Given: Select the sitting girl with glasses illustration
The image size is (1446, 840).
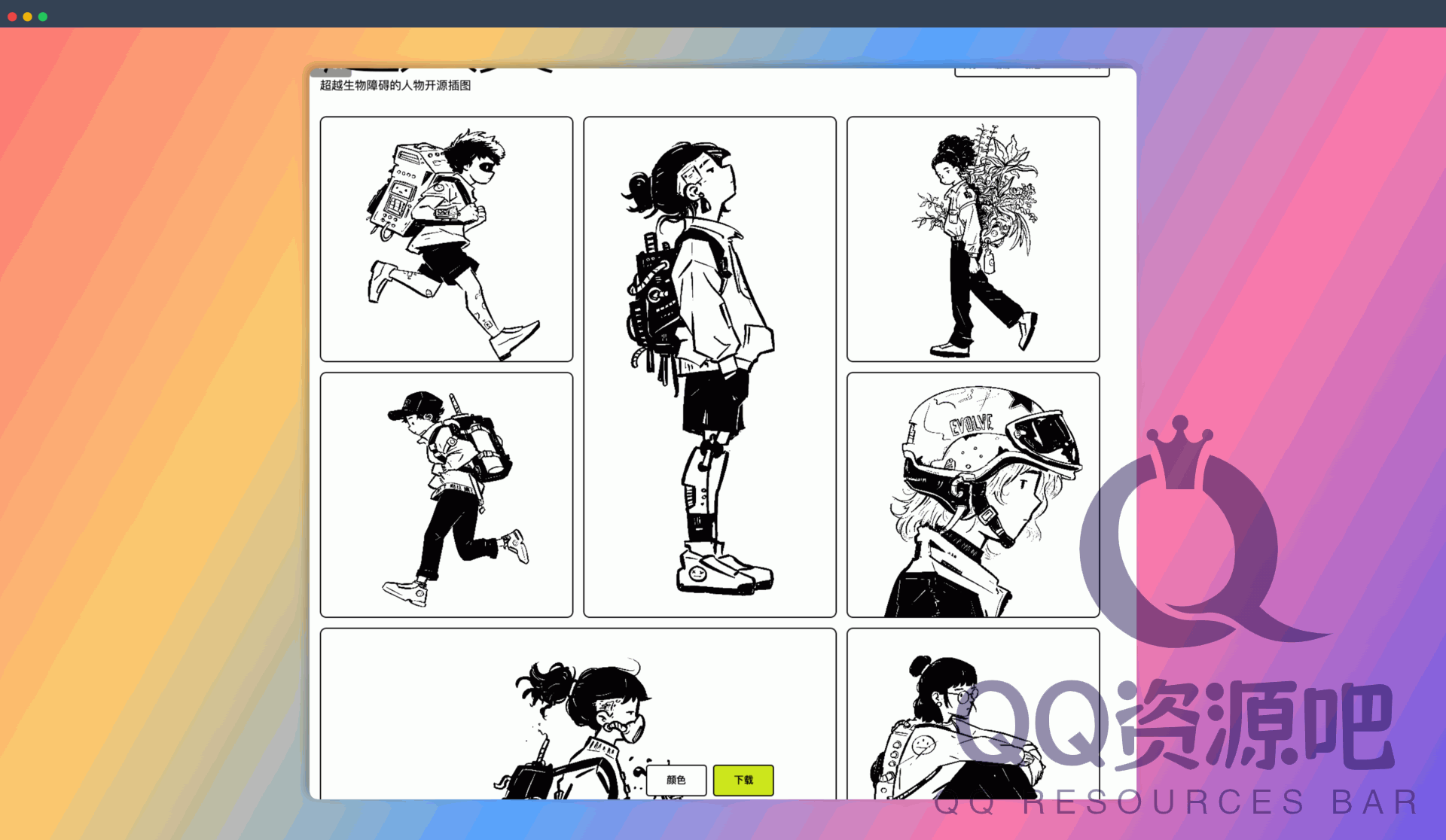Looking at the screenshot, I should pos(973,714).
